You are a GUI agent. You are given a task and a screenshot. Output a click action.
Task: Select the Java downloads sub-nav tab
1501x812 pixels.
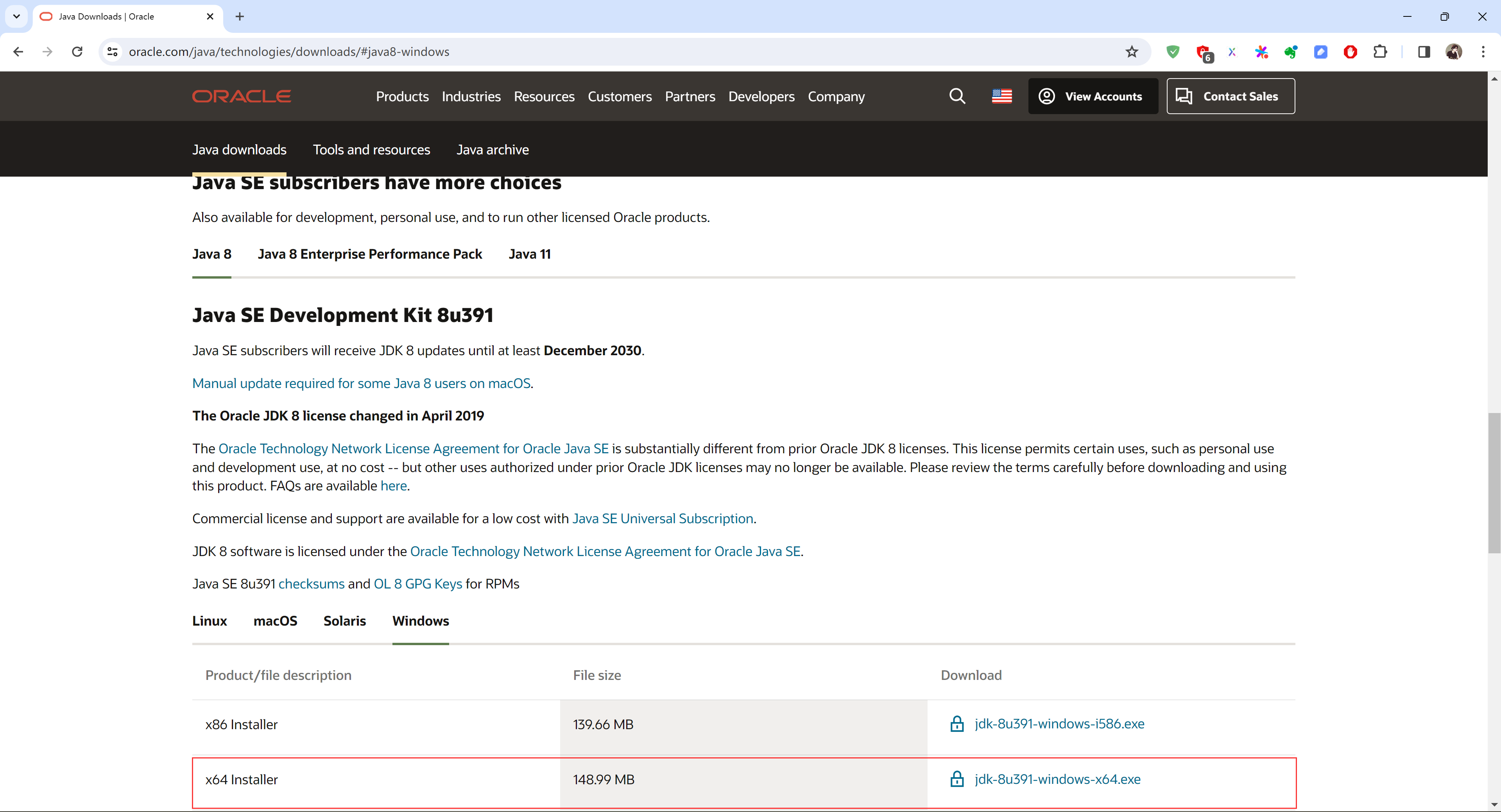tap(240, 150)
